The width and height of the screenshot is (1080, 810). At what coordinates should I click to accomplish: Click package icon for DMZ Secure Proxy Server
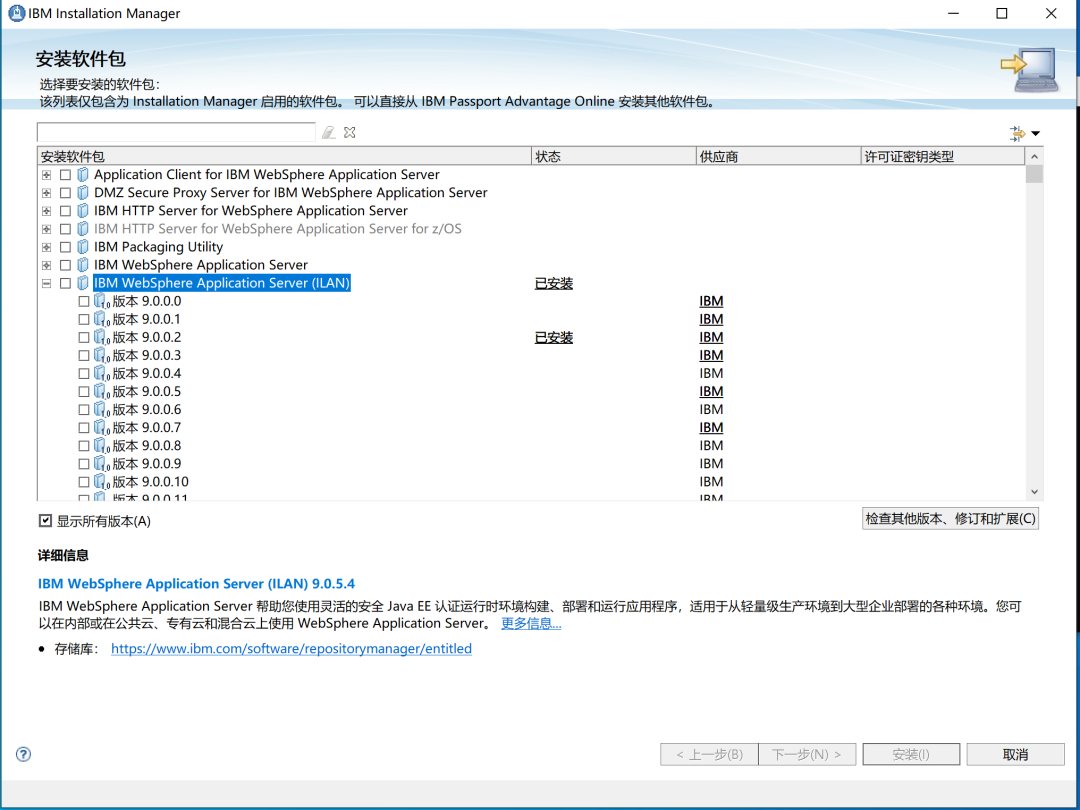click(83, 192)
